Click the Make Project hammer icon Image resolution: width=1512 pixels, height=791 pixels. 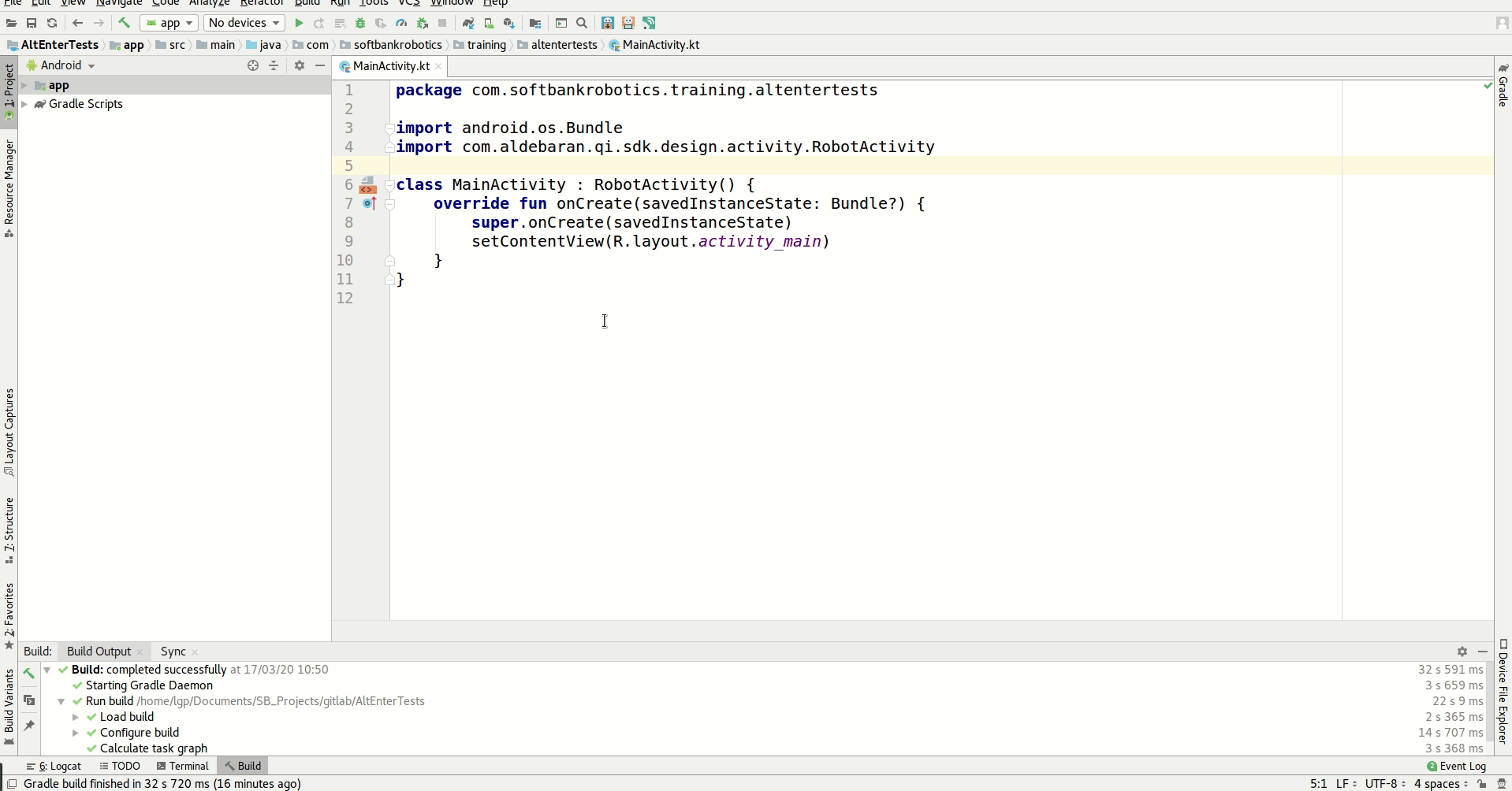(124, 23)
